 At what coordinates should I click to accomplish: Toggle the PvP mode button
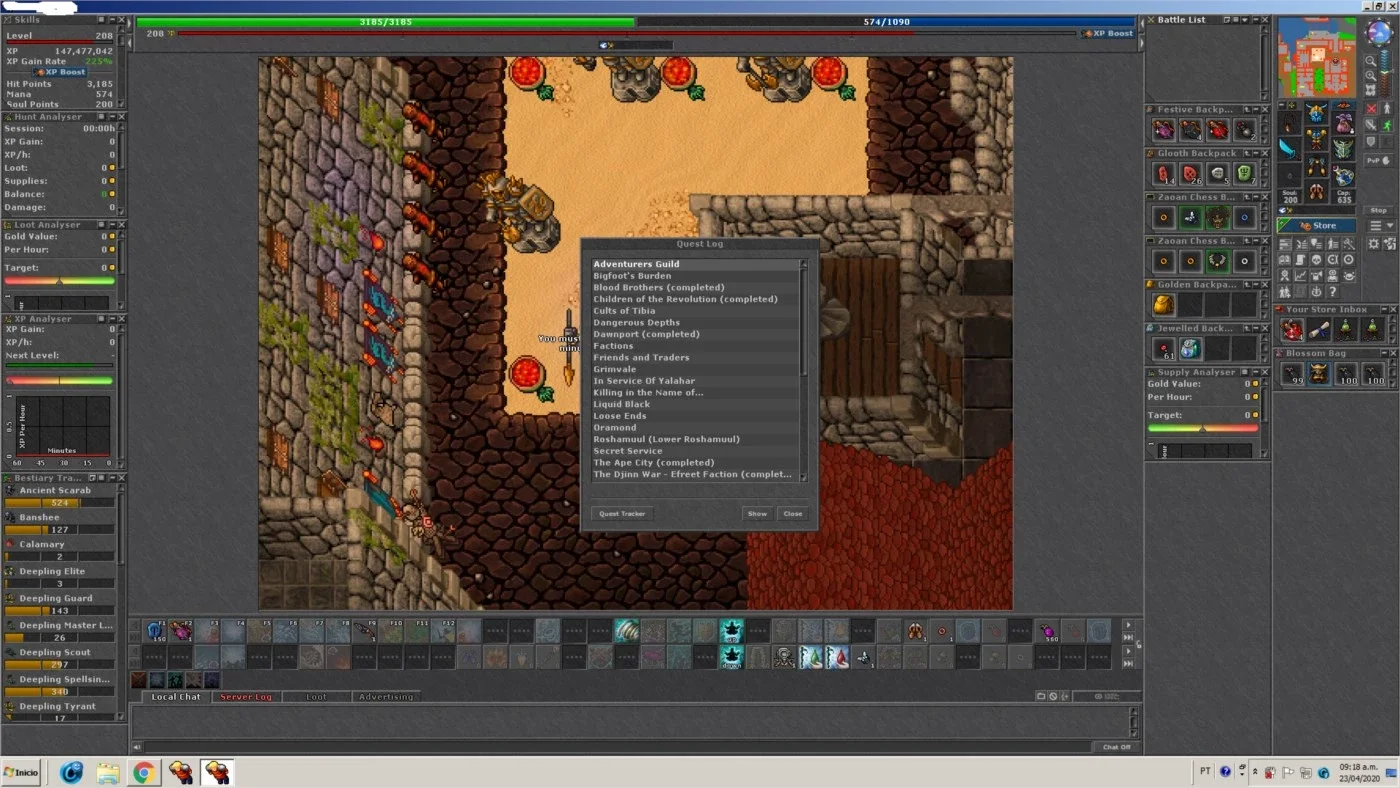(x=1379, y=160)
